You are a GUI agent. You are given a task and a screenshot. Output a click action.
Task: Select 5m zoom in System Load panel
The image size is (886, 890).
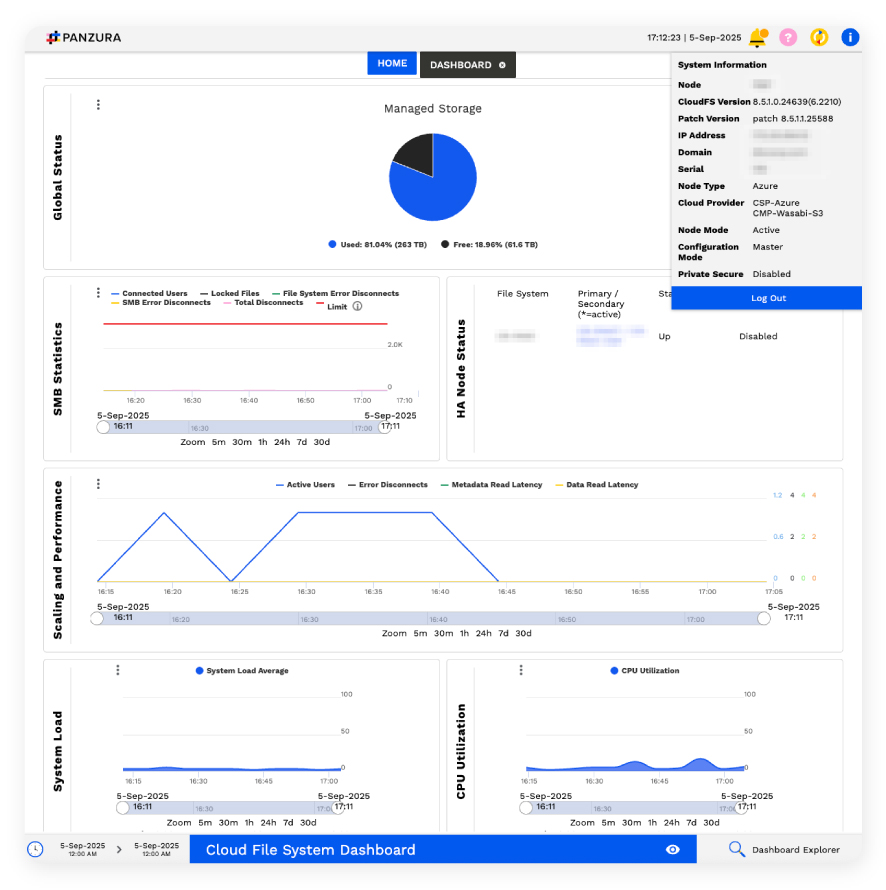(205, 822)
